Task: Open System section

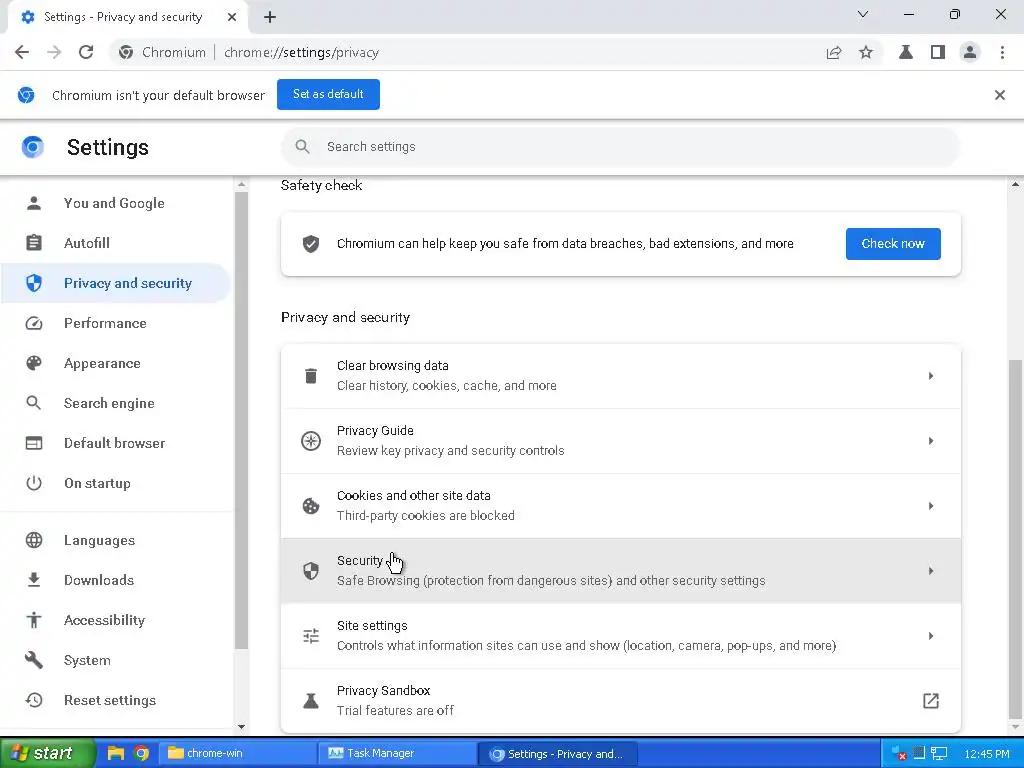Action: point(115,660)
